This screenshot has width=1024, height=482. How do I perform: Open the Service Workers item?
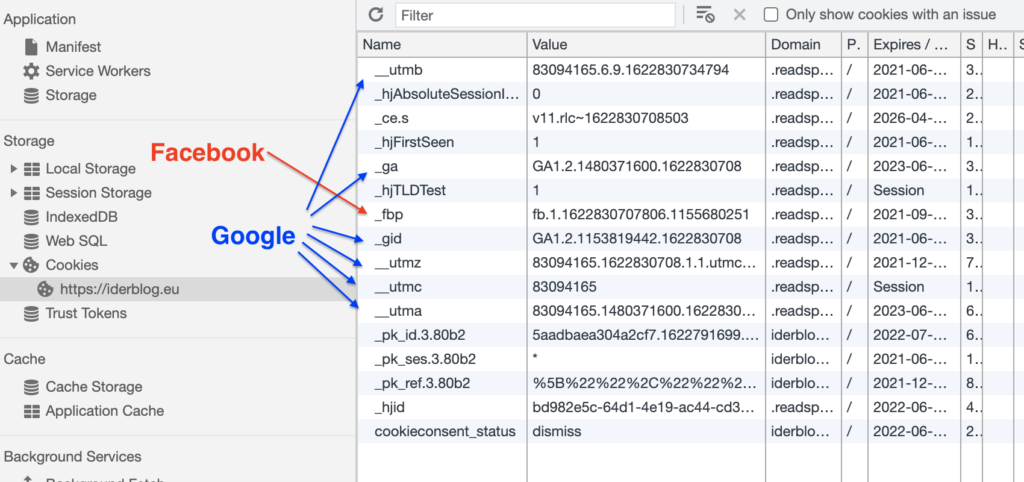point(98,71)
